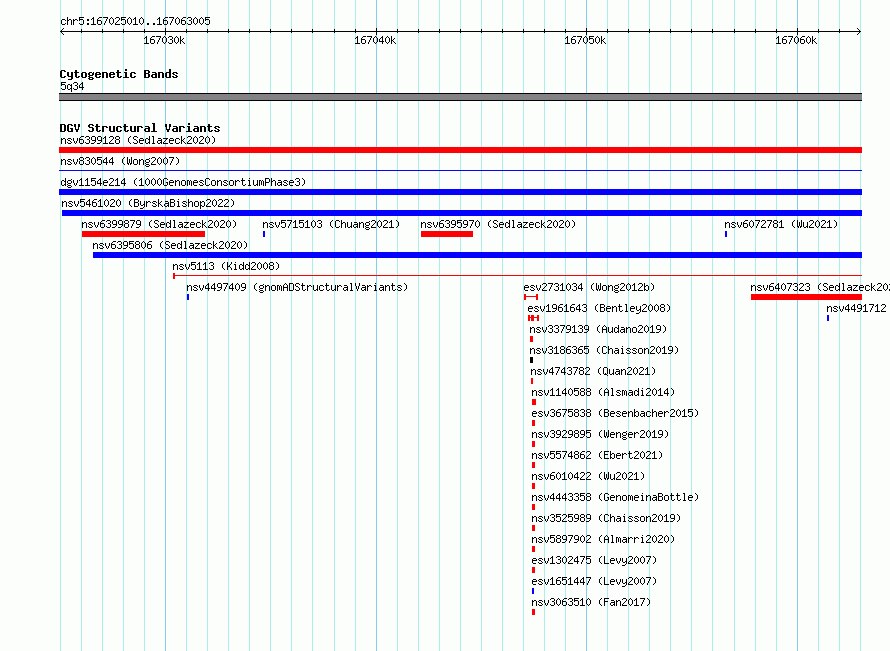Click the nsv6407323 Sedlazeck variant label
Viewport: 890px width, 651px height.
820,287
